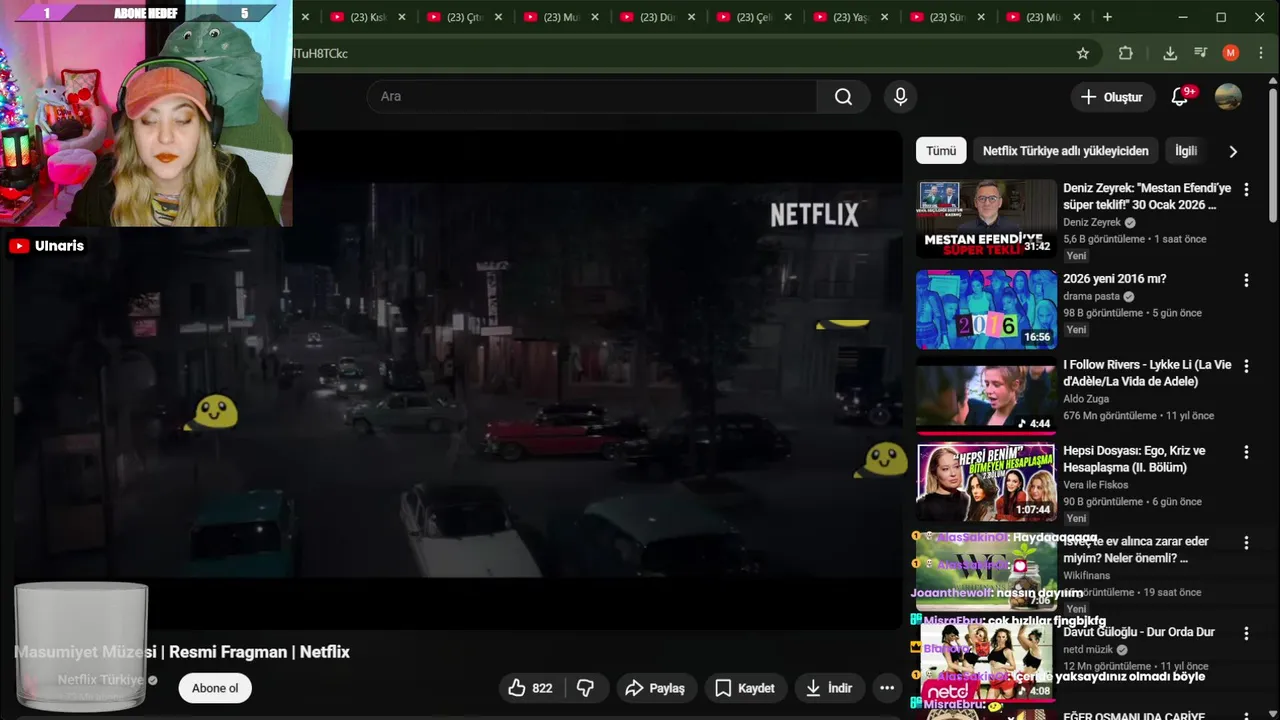Open Hepsi Benim 1:07:44 thumbnail
Viewport: 1280px width, 720px height.
pos(986,481)
